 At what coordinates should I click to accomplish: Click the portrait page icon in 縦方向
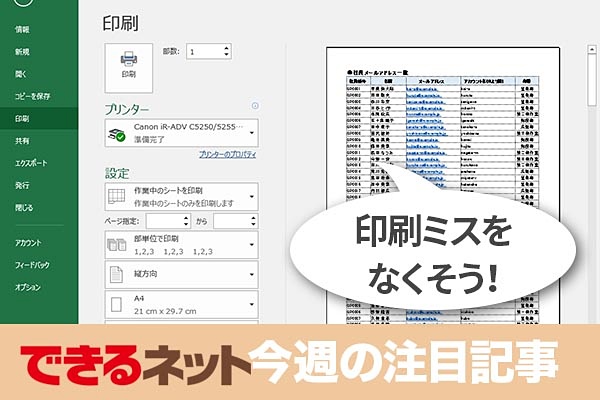pos(116,274)
